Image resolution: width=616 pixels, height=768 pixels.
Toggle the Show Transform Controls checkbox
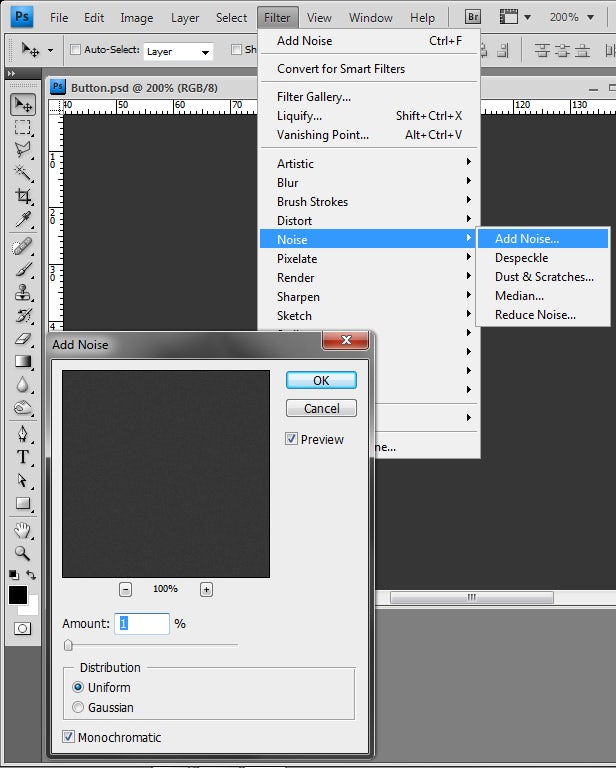pos(237,49)
